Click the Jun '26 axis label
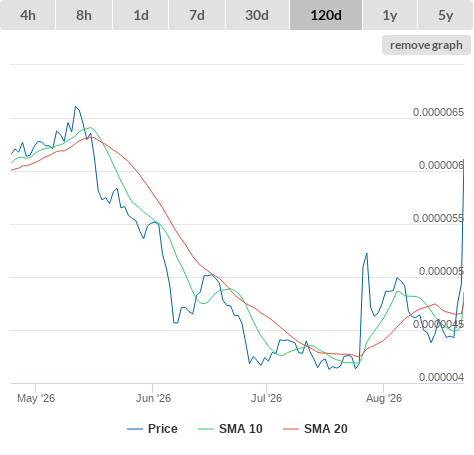The image size is (474, 455). point(153,398)
